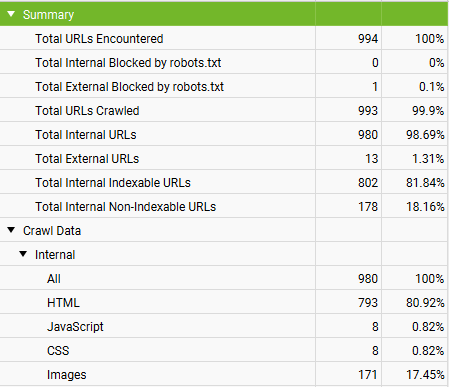Image resolution: width=449 pixels, height=387 pixels.
Task: Click the 81.84% indexable percentage cell
Action: click(x=425, y=182)
